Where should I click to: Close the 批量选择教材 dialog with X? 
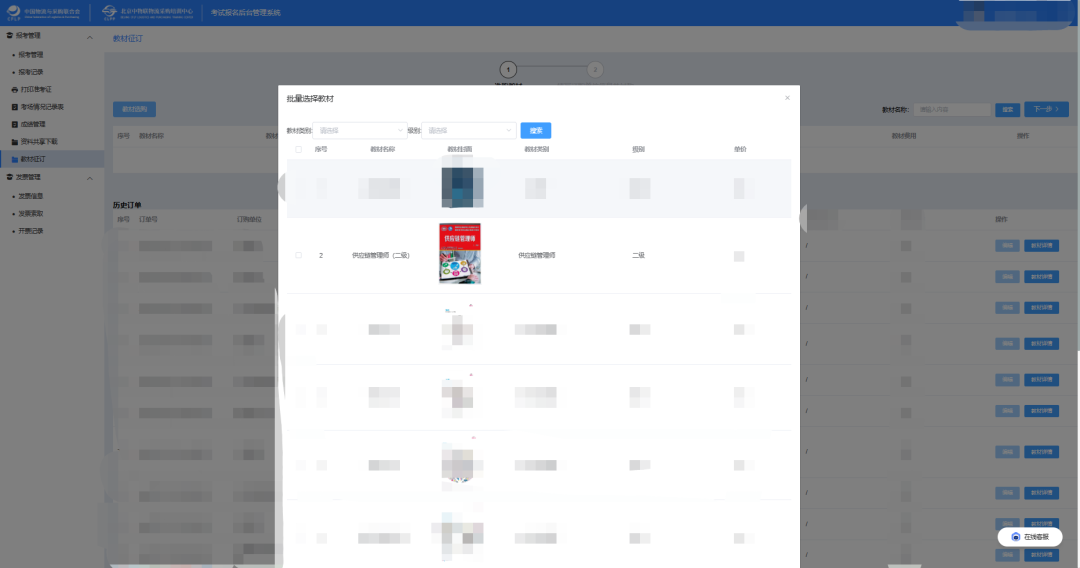pos(787,98)
